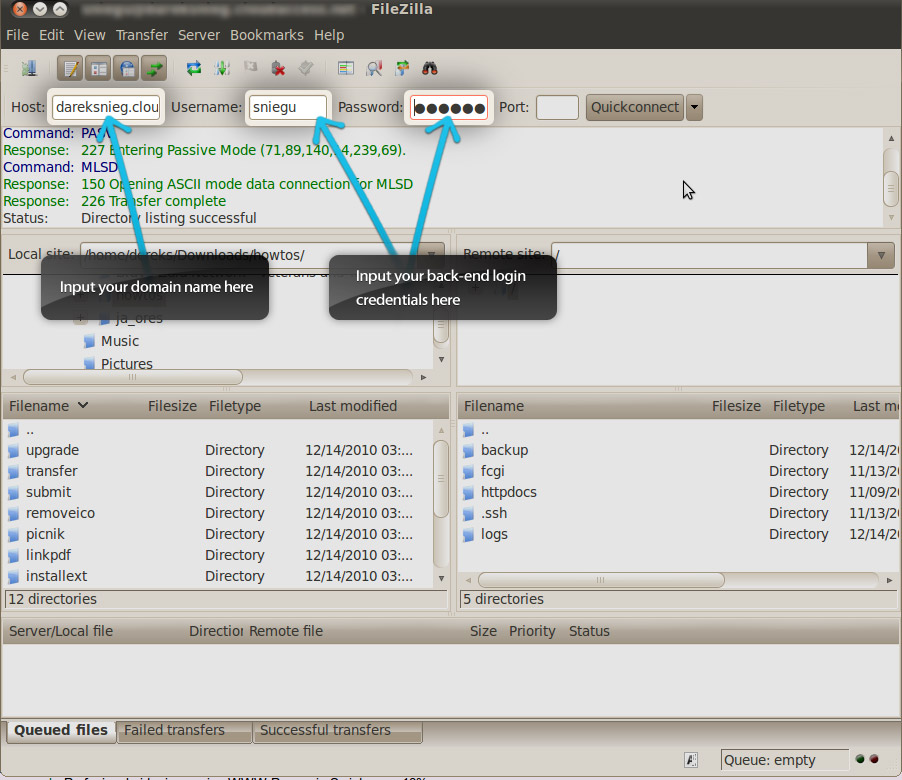Toggle message log display button
Screen dimensions: 902x780
coord(71,68)
